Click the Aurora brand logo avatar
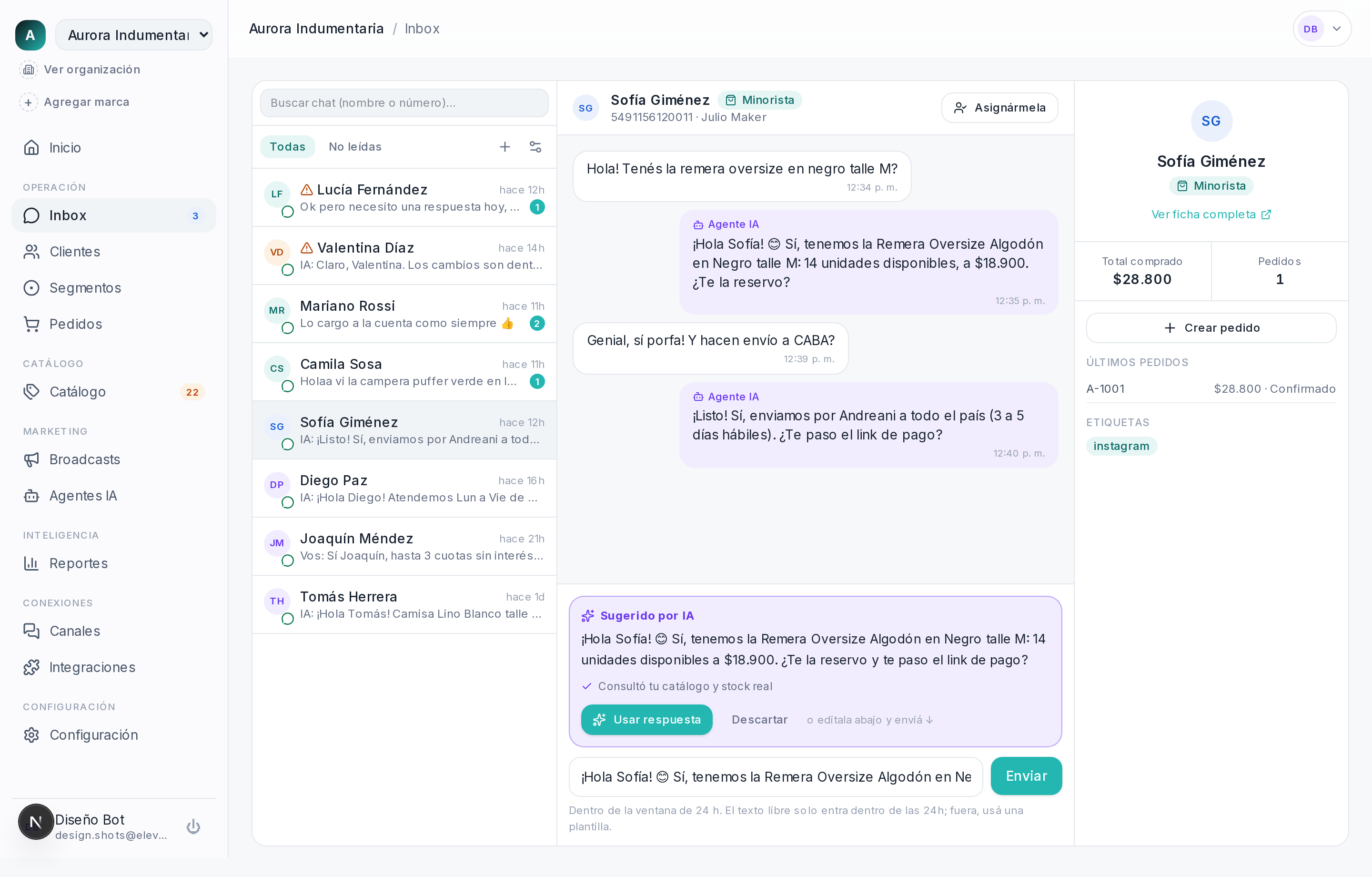1372x877 pixels. [x=30, y=35]
